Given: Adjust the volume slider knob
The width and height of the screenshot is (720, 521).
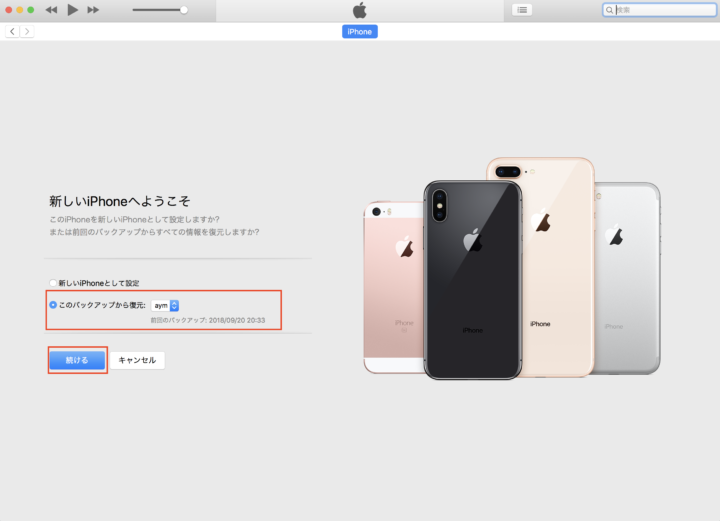Looking at the screenshot, I should (x=184, y=10).
